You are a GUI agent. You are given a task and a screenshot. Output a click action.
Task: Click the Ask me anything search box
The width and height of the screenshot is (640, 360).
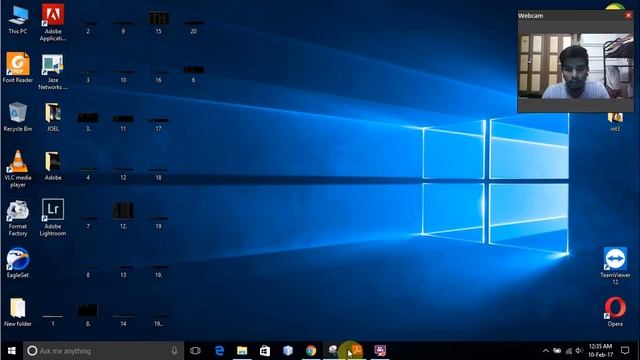point(104,351)
